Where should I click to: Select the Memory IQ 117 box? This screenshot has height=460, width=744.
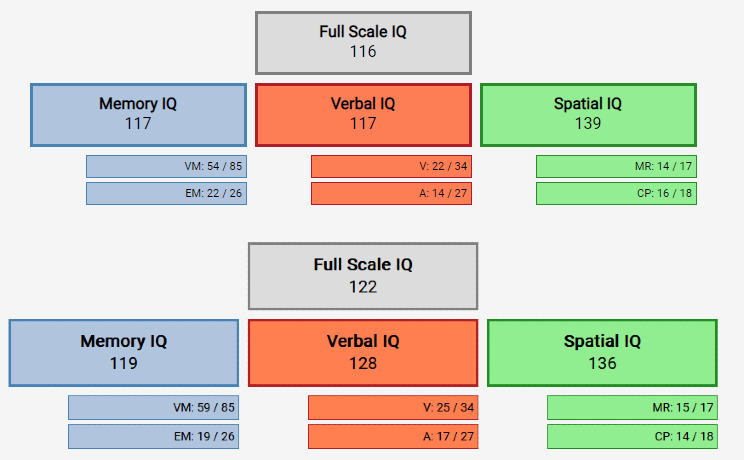pyautogui.click(x=138, y=115)
